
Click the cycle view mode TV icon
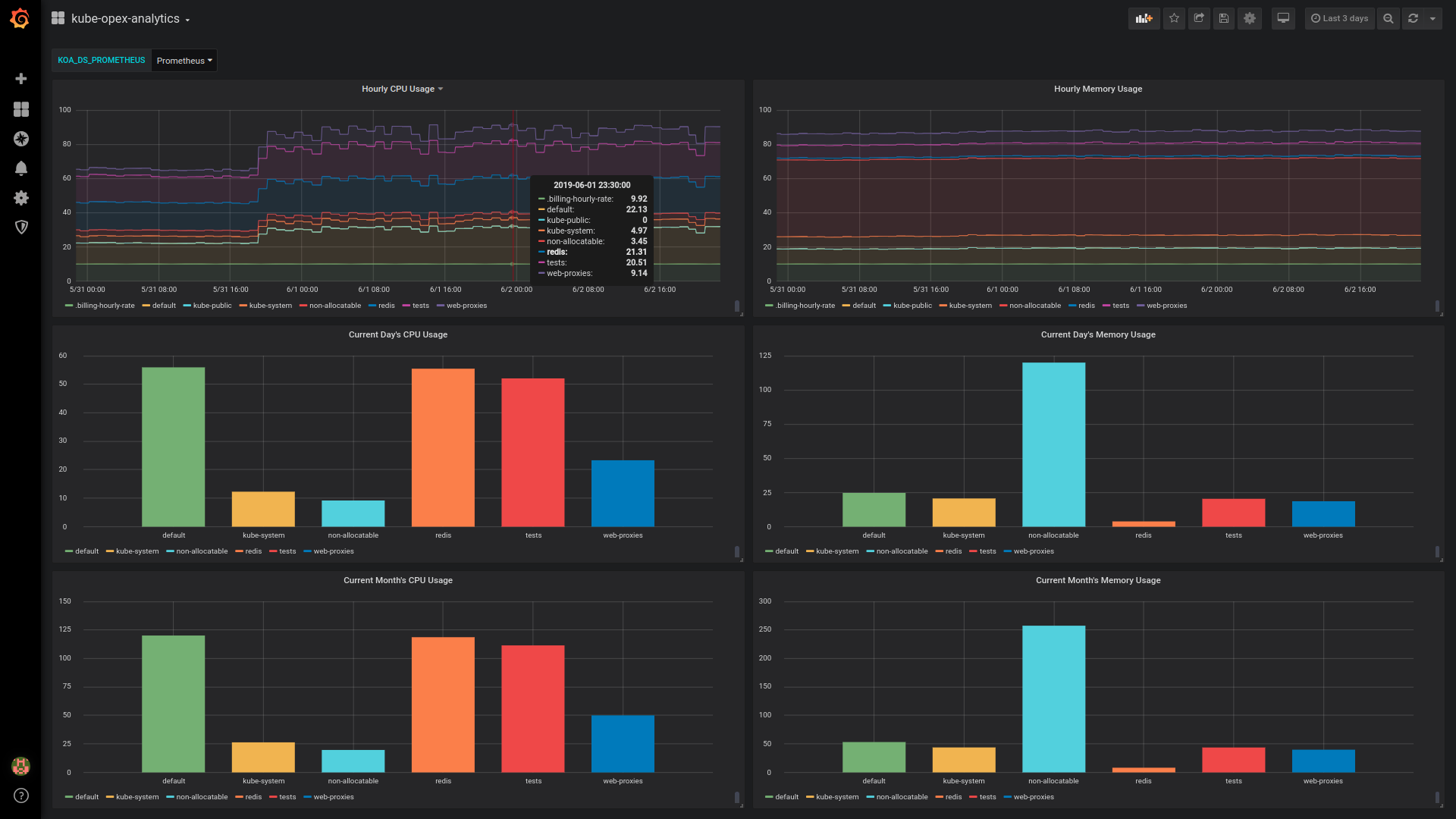point(1283,18)
